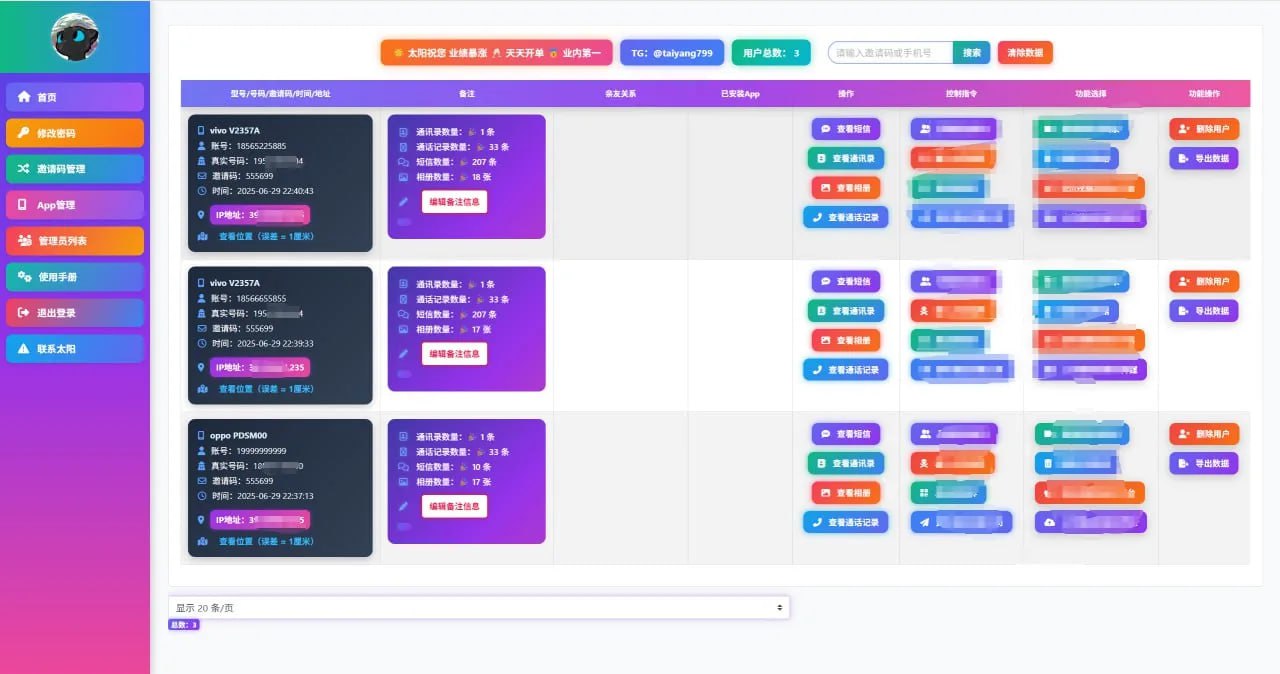1280x674 pixels.
Task: Click the phone icon for App管理
Action: 24,205
